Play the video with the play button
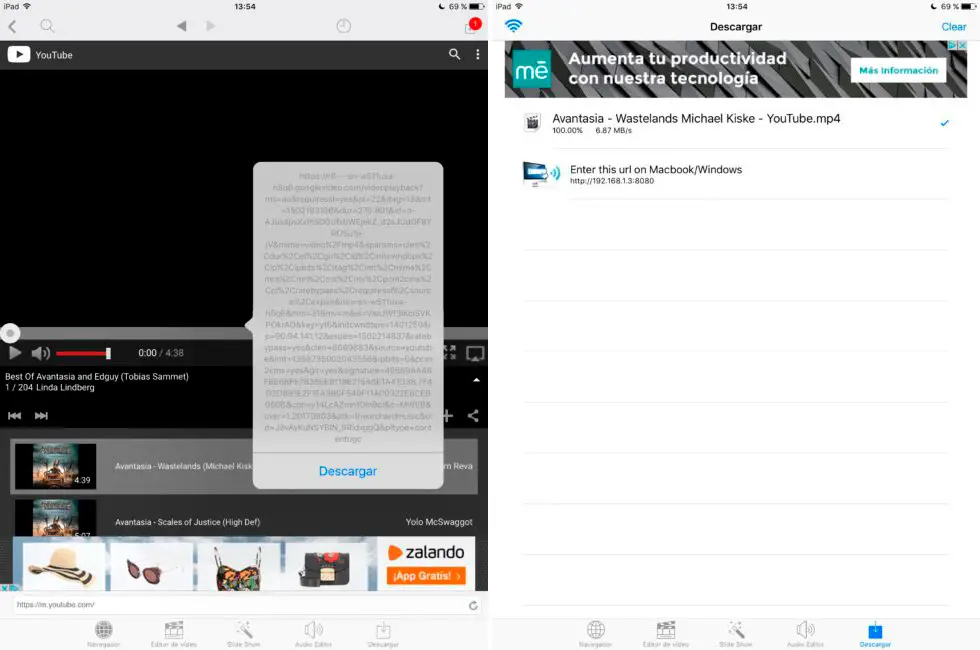Image resolution: width=980 pixels, height=650 pixels. coord(15,352)
